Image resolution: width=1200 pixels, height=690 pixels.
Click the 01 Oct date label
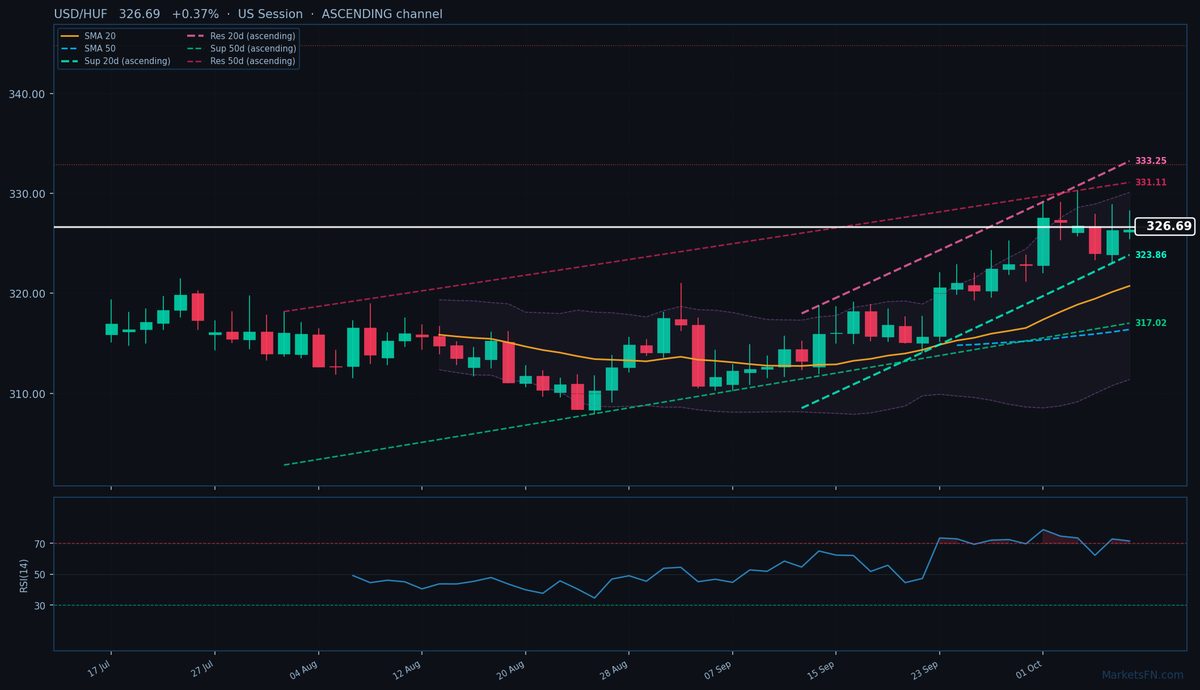tap(1029, 669)
